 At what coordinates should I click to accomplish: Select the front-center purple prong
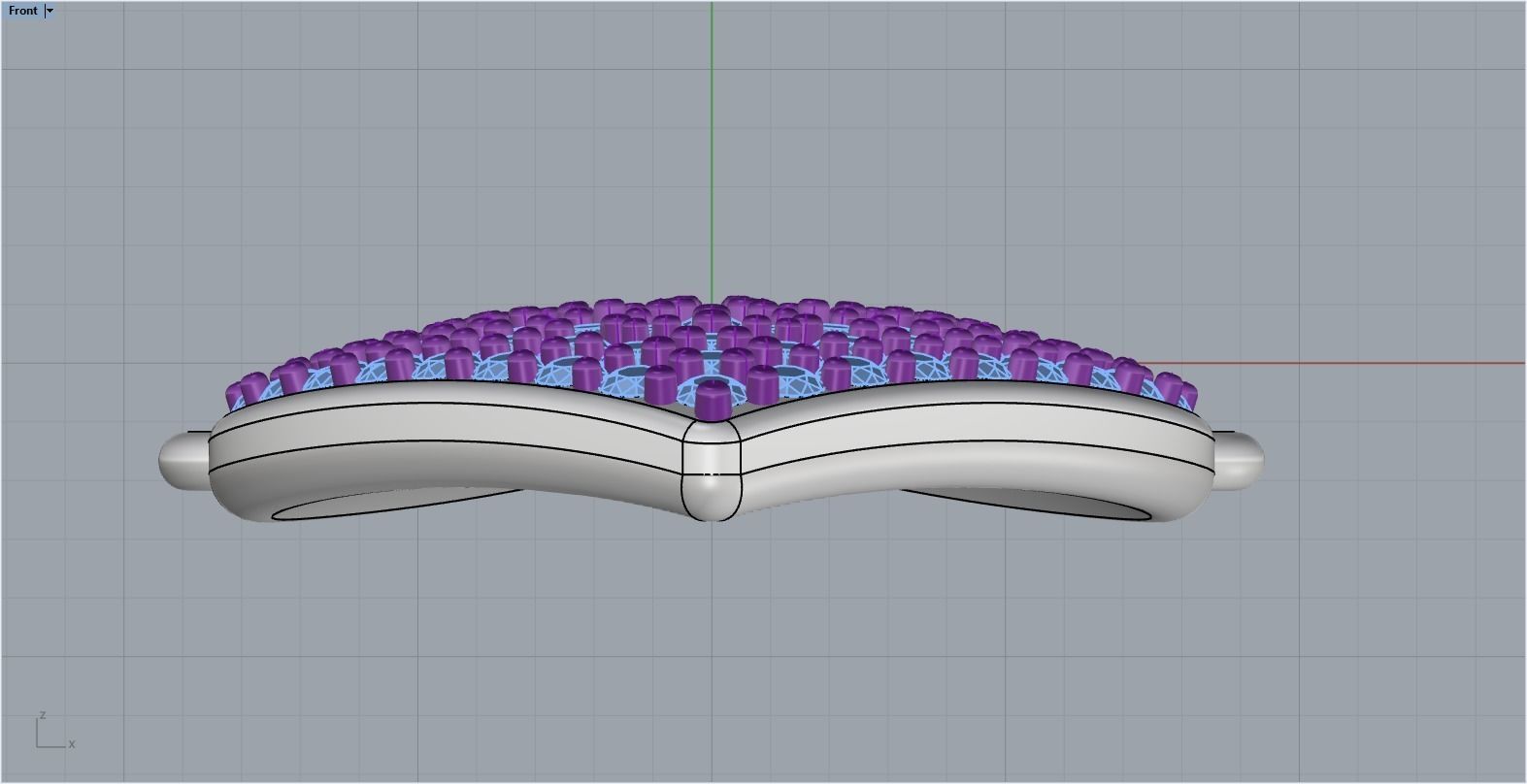(x=714, y=400)
